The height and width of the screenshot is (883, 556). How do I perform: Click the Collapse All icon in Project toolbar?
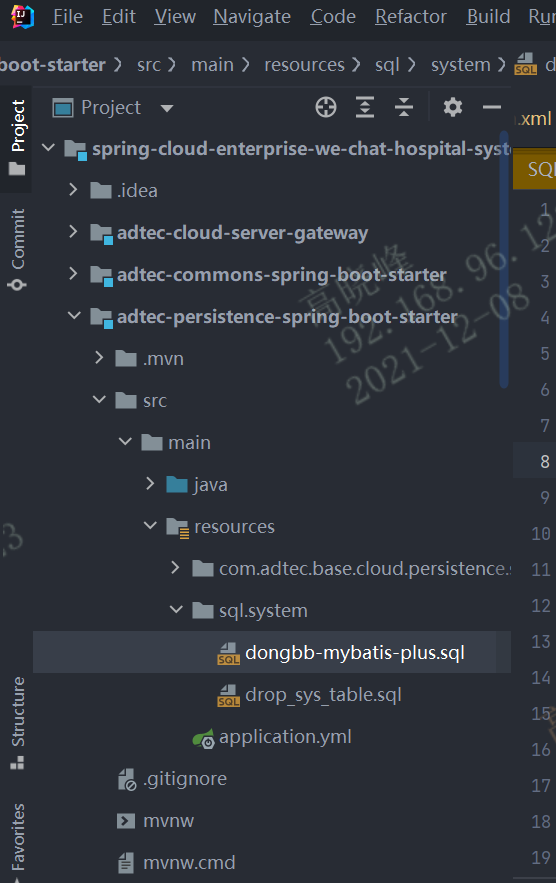click(404, 107)
